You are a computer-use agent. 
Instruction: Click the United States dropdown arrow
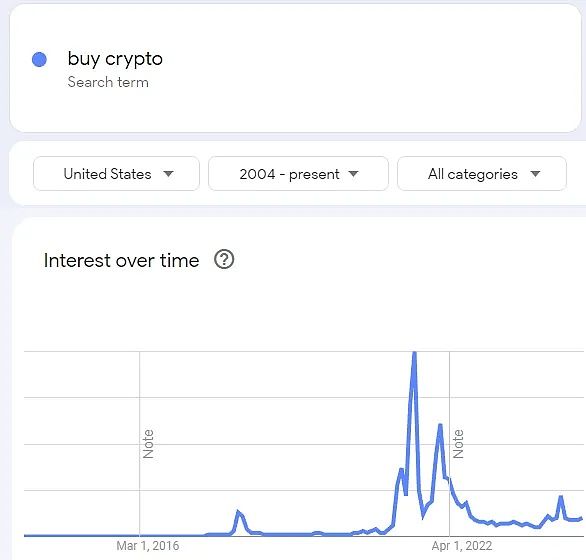click(169, 174)
